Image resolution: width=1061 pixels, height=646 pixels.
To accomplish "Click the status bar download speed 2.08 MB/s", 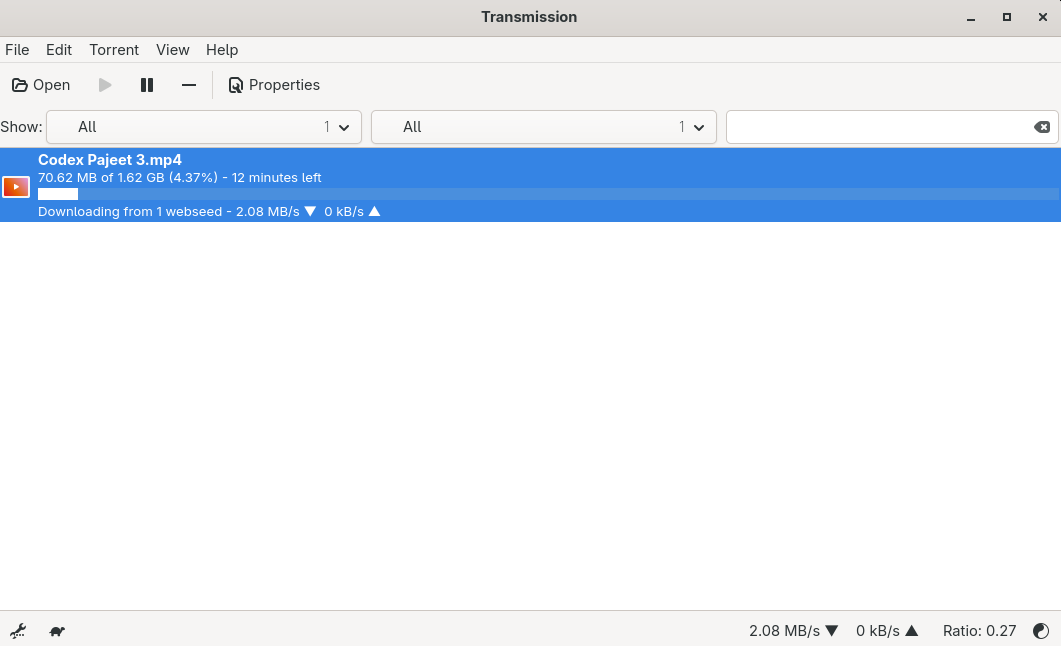I will 794,631.
